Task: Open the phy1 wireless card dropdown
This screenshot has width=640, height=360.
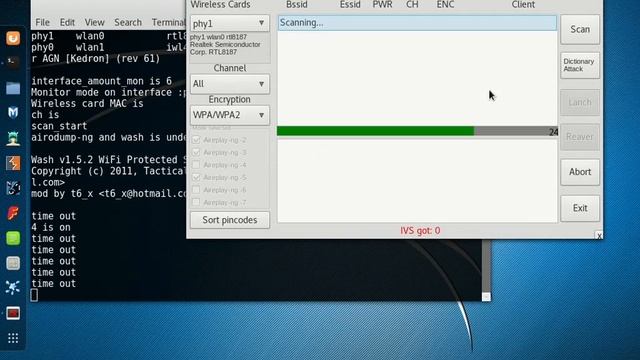Action: pyautogui.click(x=229, y=23)
